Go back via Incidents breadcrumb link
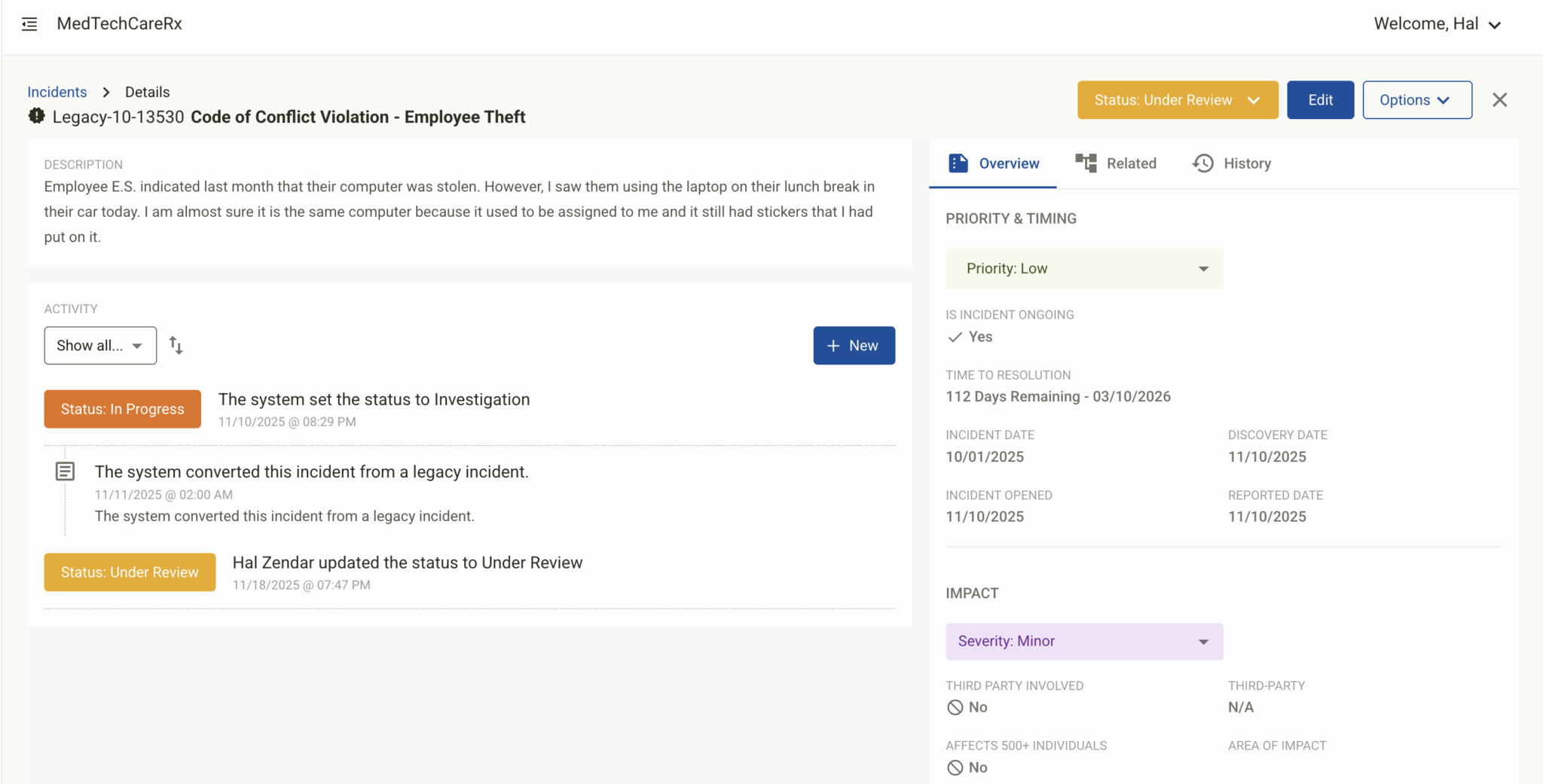The height and width of the screenshot is (784, 1543). tap(57, 92)
